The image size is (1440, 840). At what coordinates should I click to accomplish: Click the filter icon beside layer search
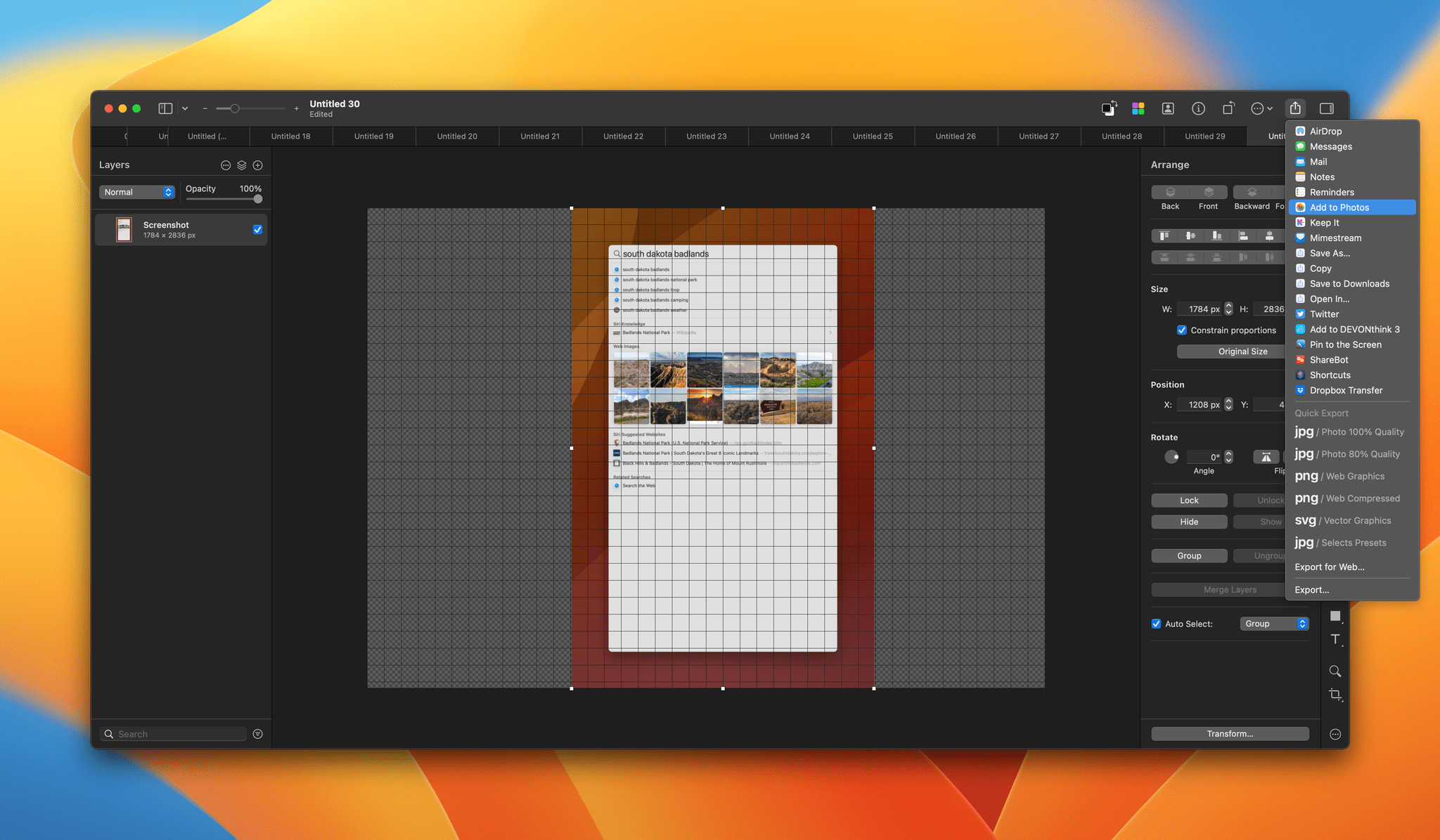258,734
